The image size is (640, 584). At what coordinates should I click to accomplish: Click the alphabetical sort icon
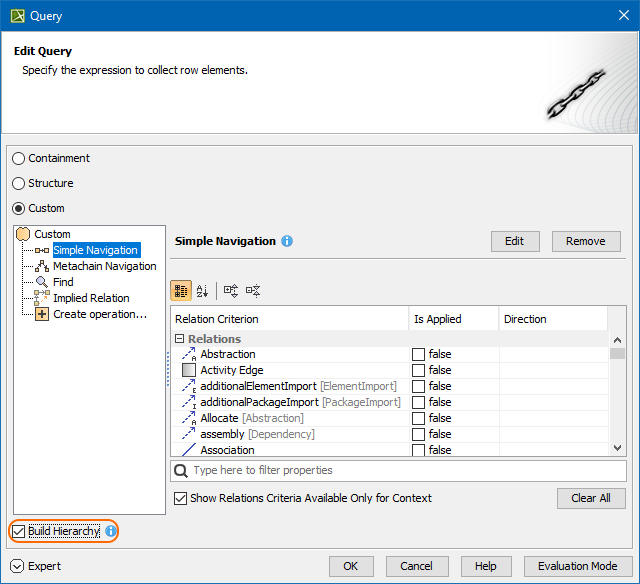[202, 290]
